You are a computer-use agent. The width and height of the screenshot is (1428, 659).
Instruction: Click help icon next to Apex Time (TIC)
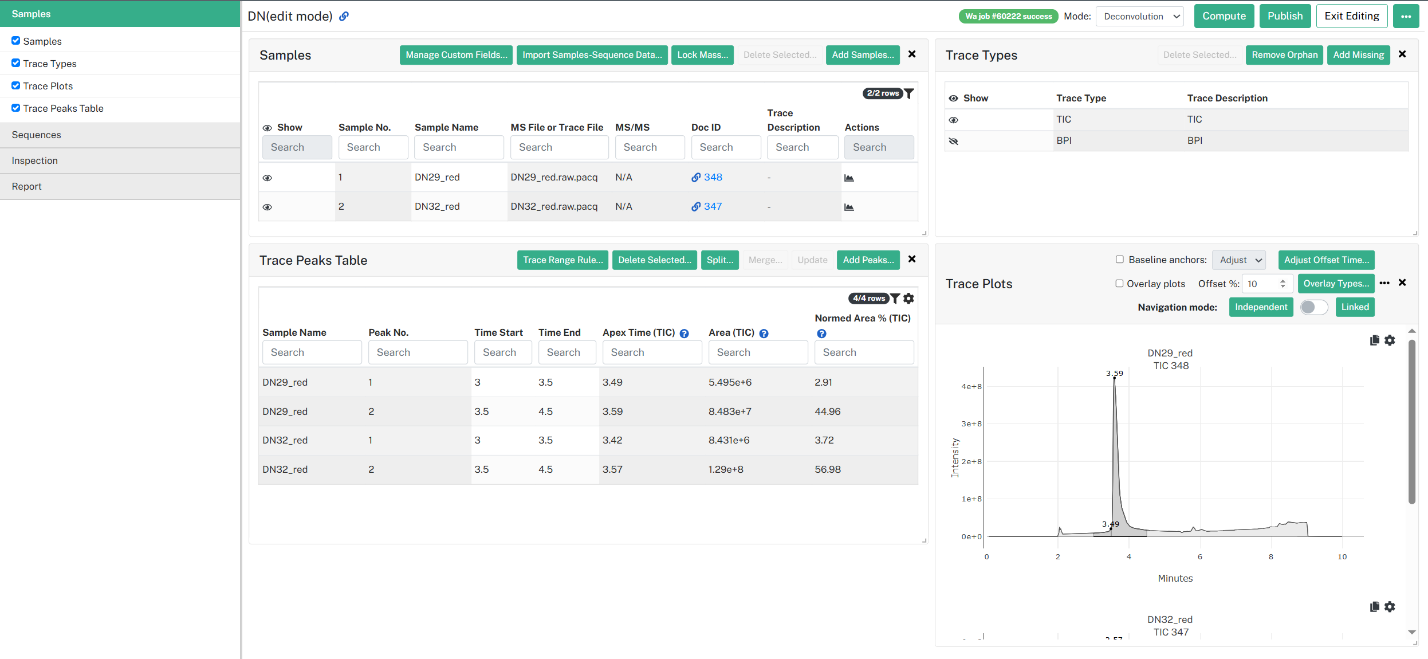[685, 333]
